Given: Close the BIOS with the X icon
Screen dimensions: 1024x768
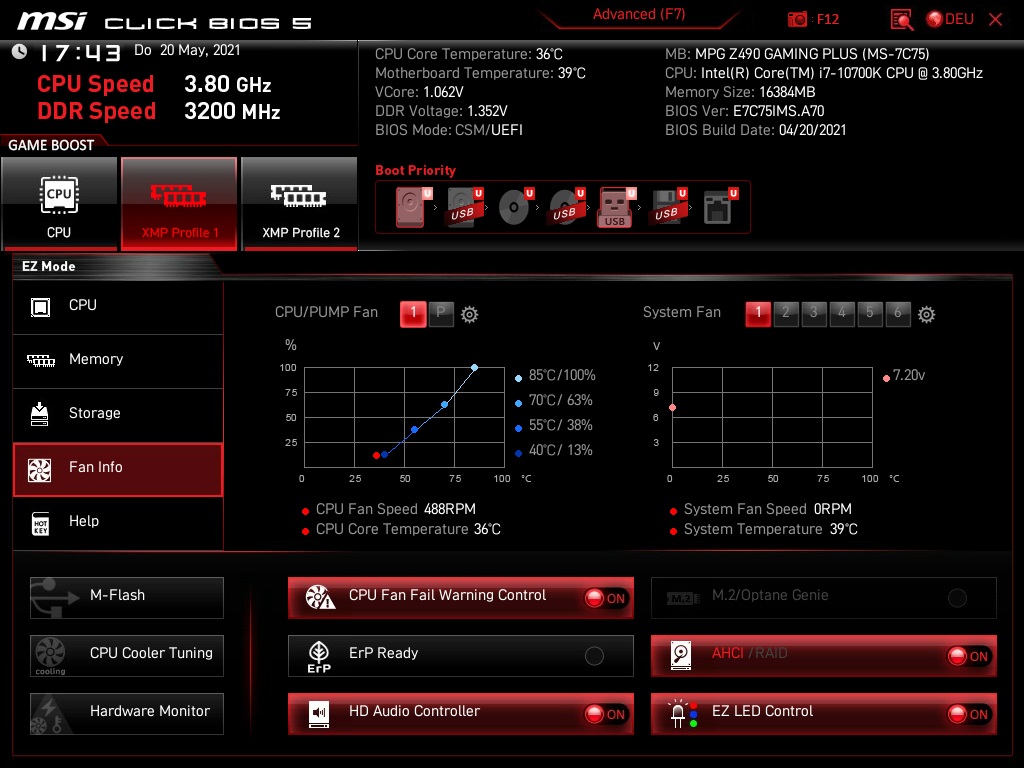Looking at the screenshot, I should point(995,20).
